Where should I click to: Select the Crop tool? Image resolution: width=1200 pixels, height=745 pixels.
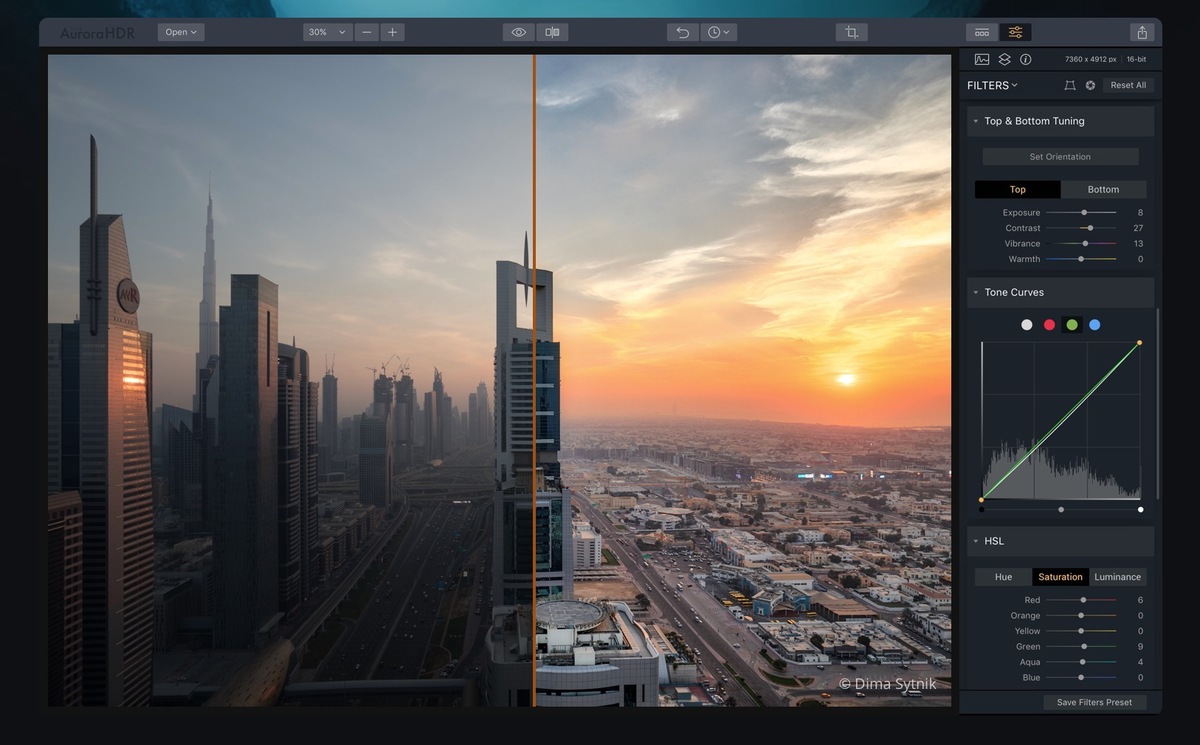(852, 32)
